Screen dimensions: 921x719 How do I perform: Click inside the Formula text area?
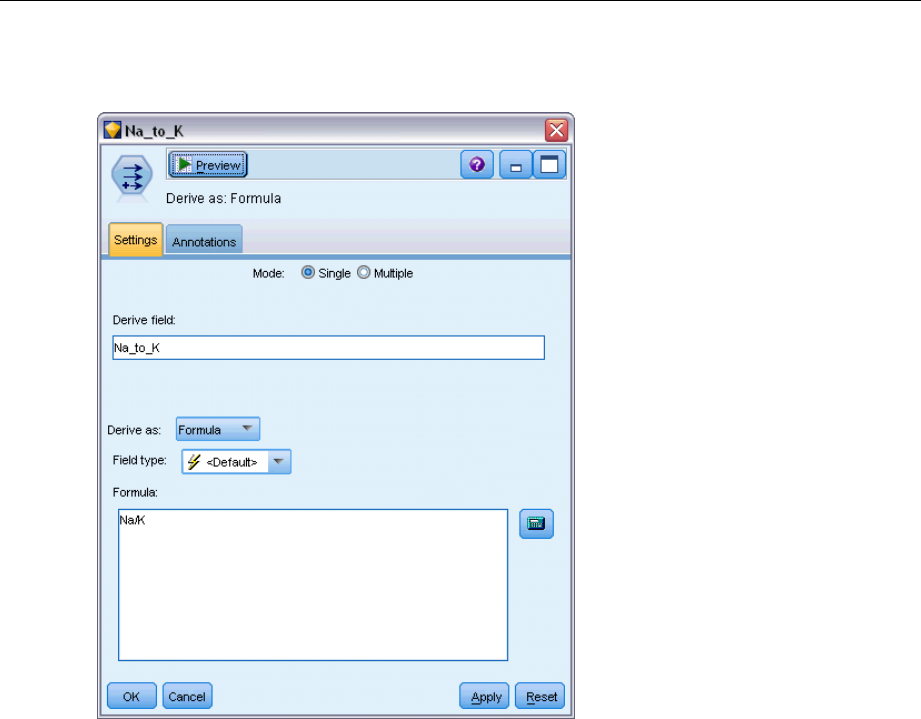(x=313, y=585)
